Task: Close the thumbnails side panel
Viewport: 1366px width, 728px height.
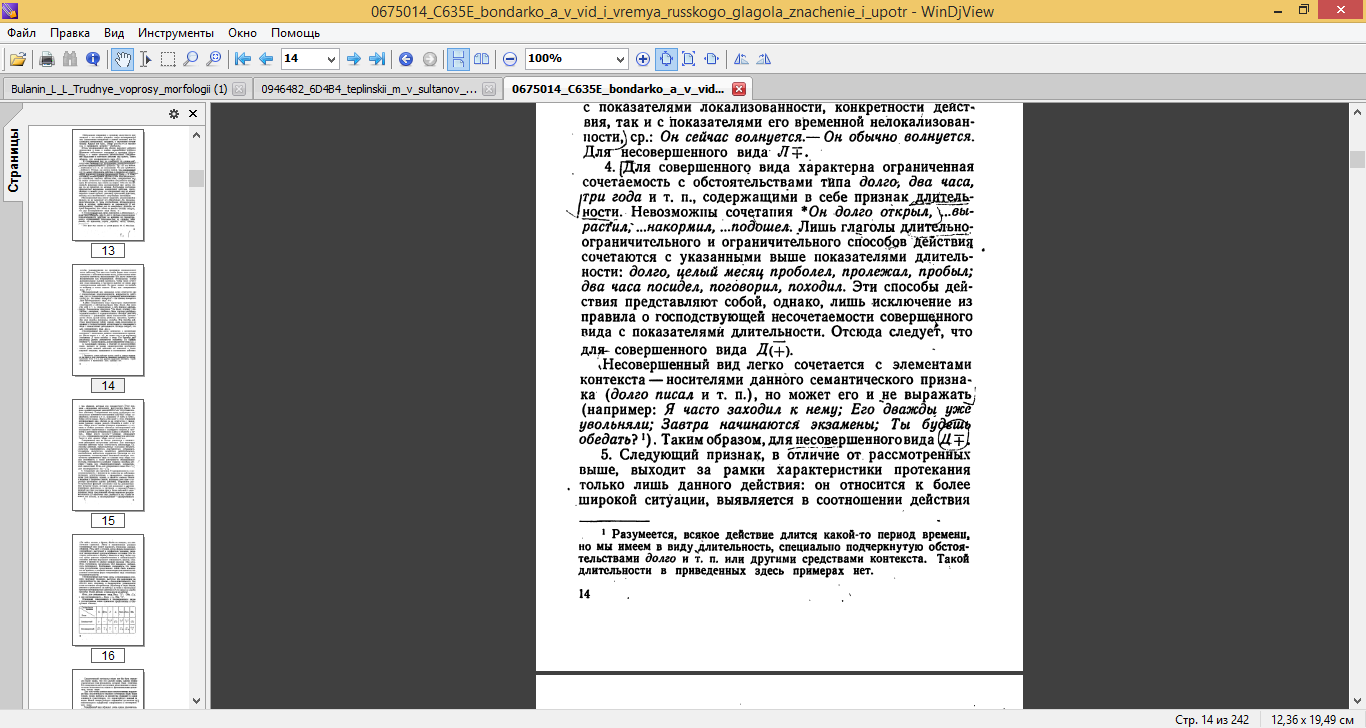Action: [193, 114]
